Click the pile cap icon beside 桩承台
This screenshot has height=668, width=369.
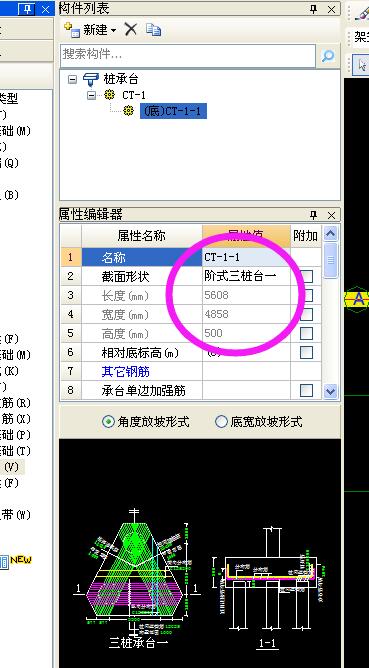tap(90, 79)
